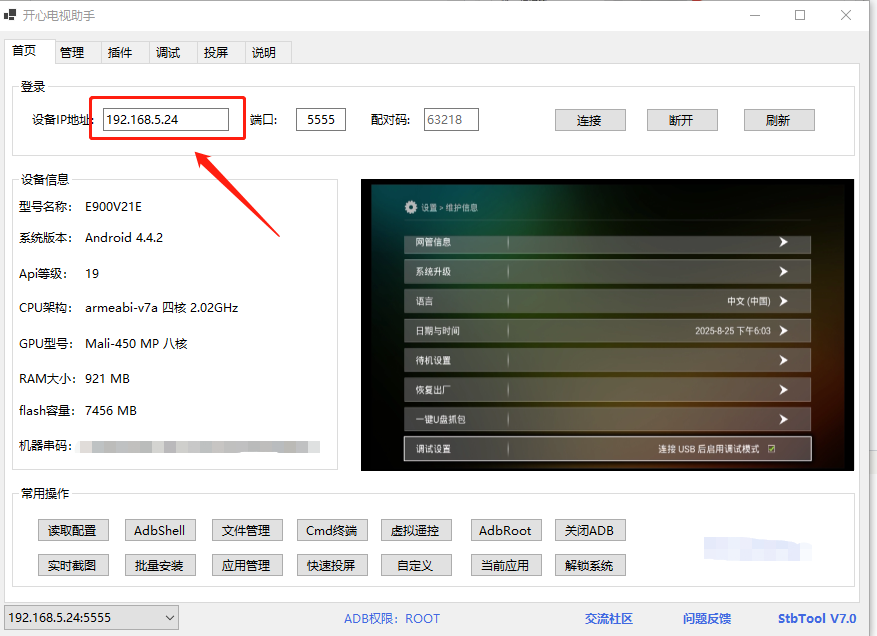Click 解锁系统 unlock system button
877x636 pixels.
[590, 566]
